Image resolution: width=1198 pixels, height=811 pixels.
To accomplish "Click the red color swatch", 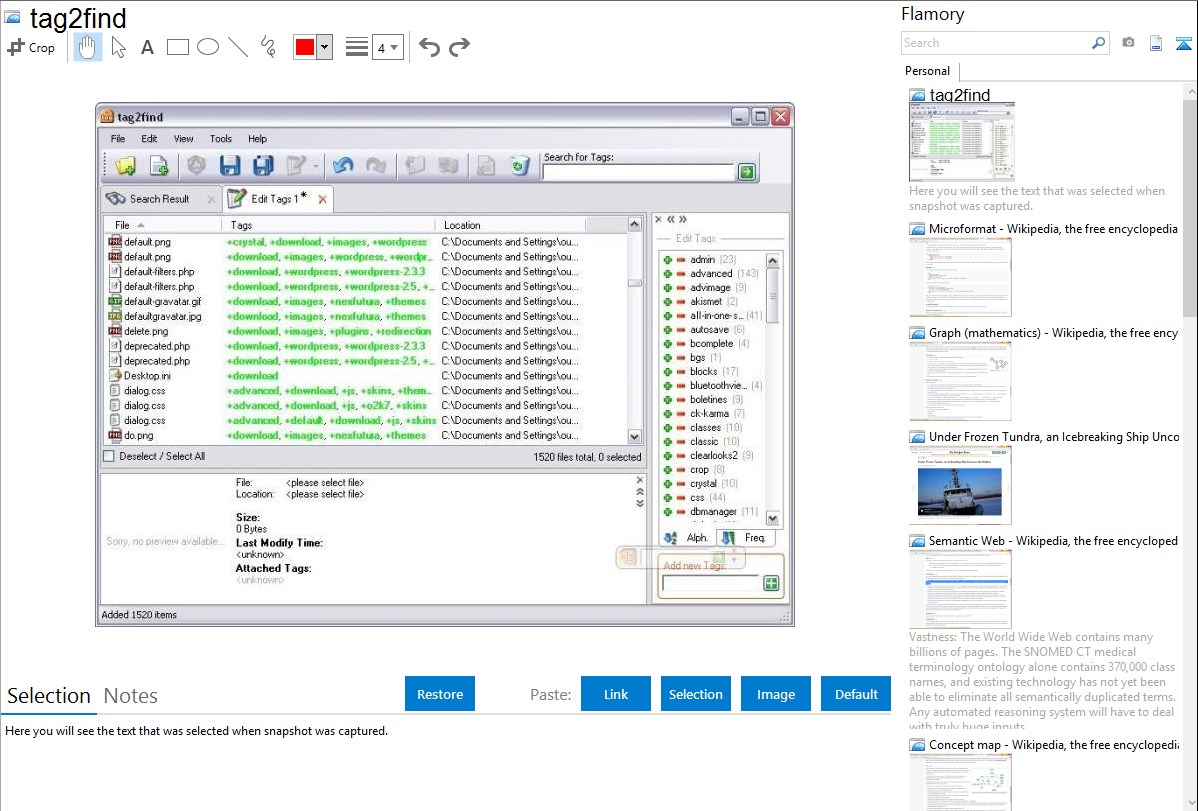I will click(x=305, y=47).
